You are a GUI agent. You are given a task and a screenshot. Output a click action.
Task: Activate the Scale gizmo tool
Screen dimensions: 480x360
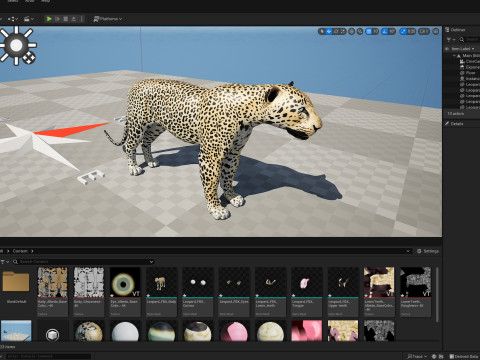343,31
